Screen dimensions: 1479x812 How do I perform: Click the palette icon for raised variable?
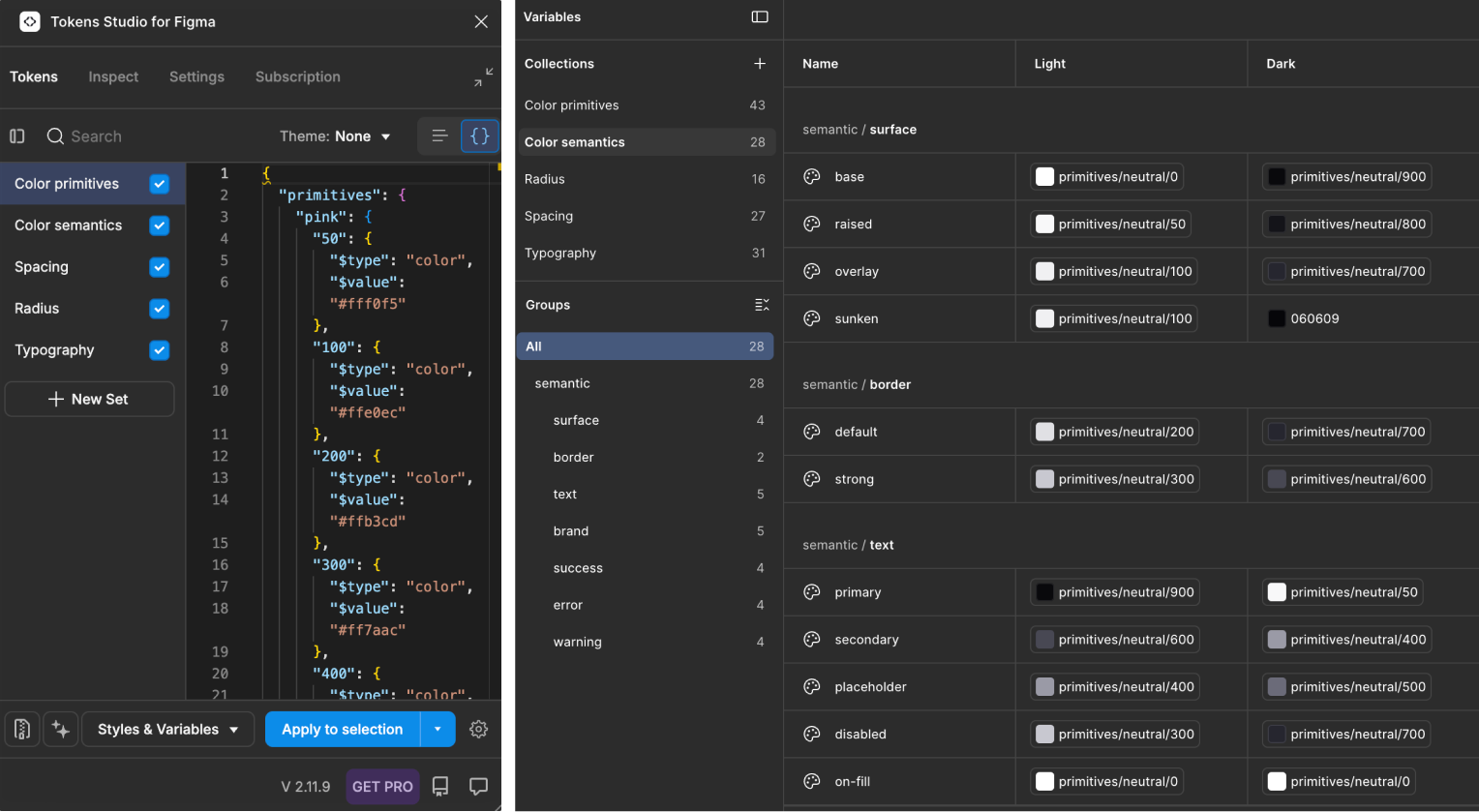tap(812, 225)
